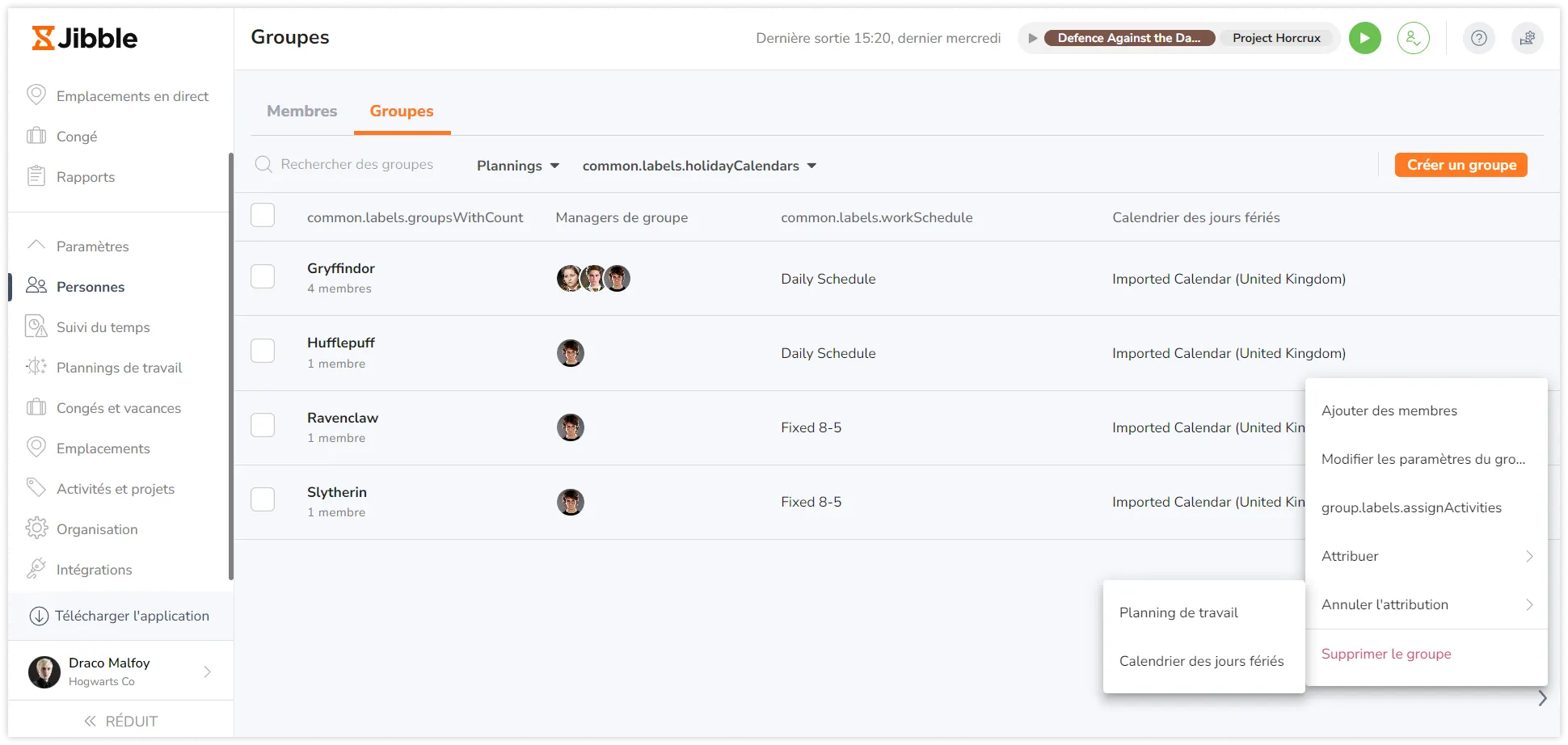Open the Plannings filter dropdown
This screenshot has width=1568, height=745.
point(517,166)
